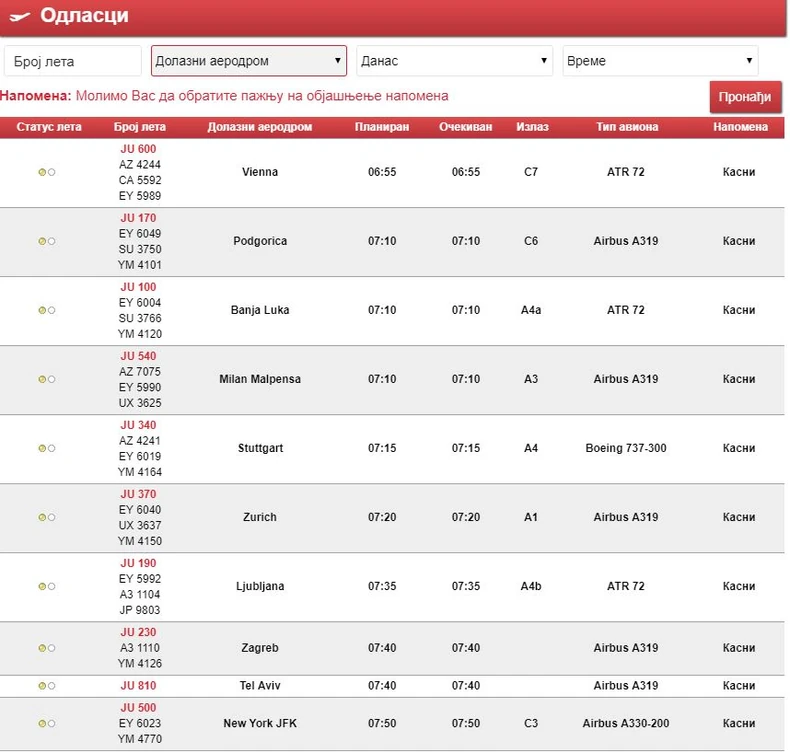The width and height of the screenshot is (790, 753).
Task: Click the Напомена column header
Action: (x=740, y=127)
